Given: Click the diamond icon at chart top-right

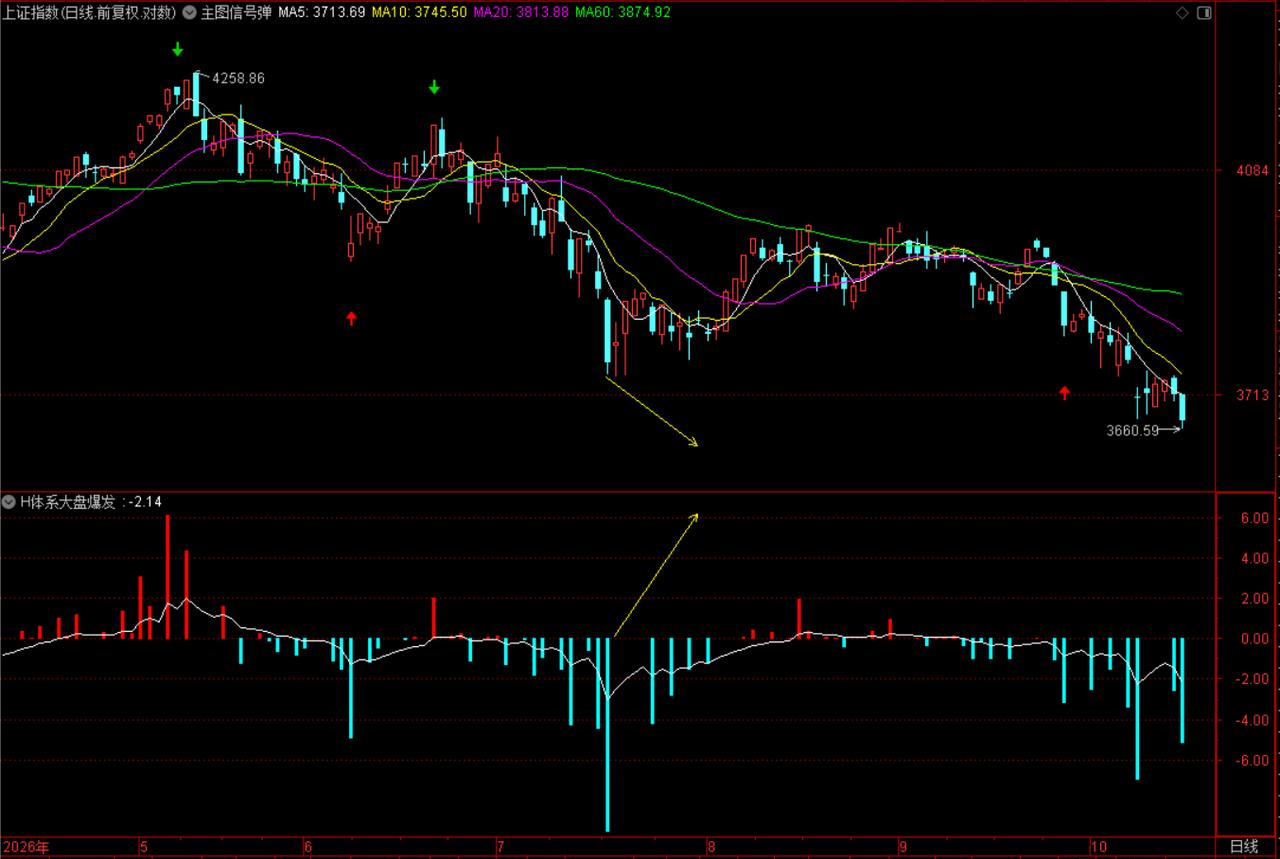Looking at the screenshot, I should [1182, 13].
